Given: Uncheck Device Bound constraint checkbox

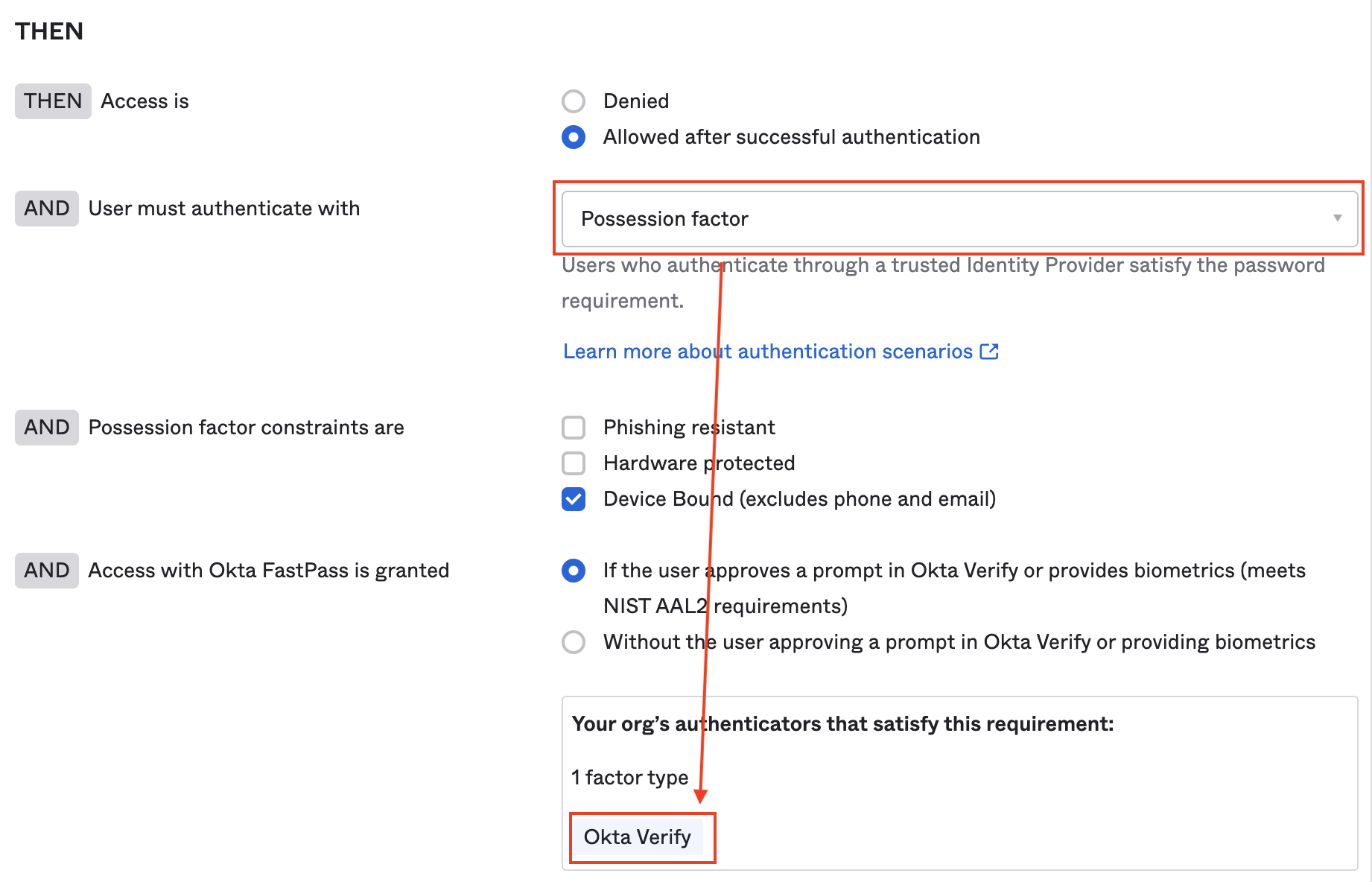Looking at the screenshot, I should [574, 499].
